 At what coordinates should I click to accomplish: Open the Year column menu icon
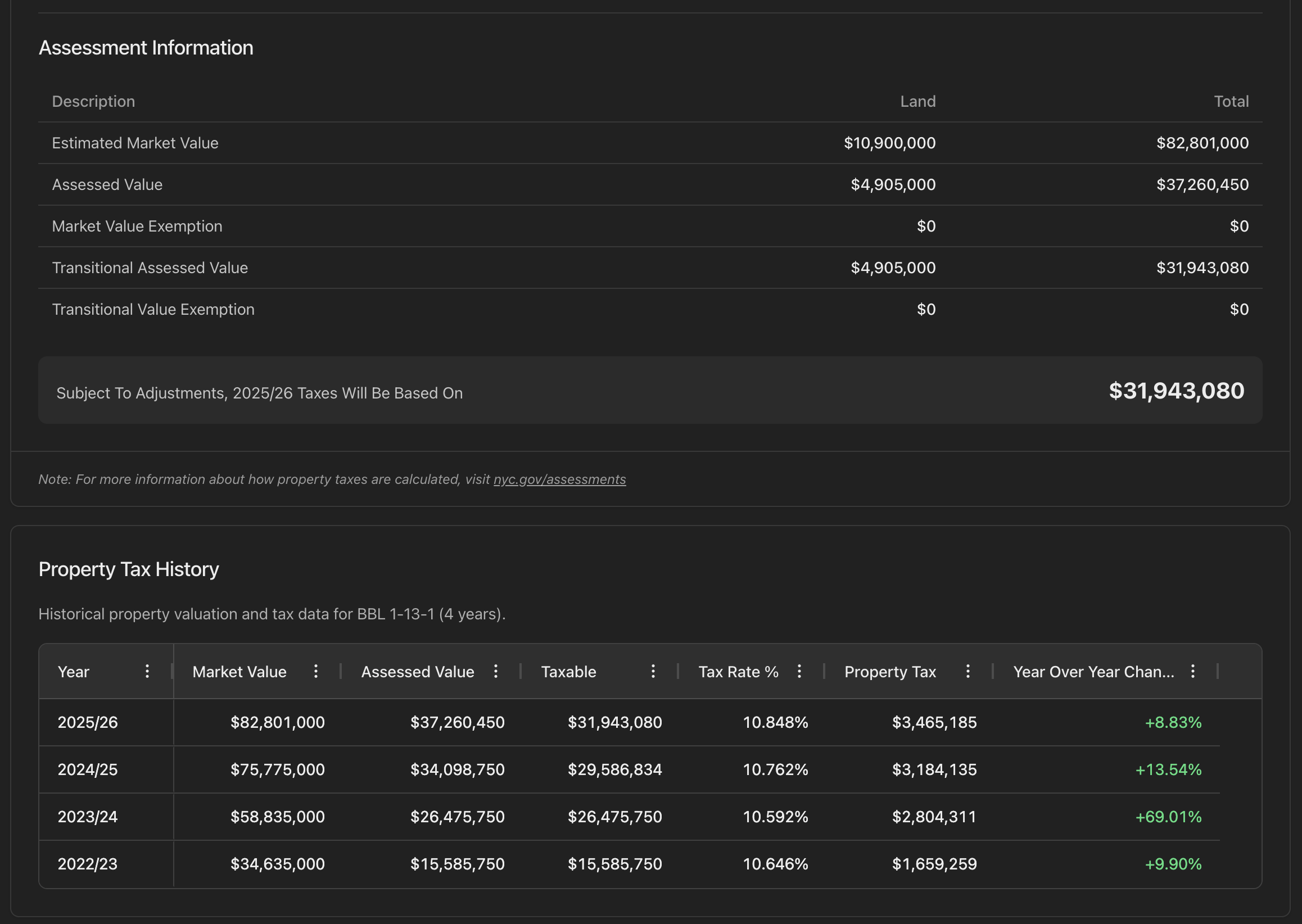[x=147, y=672]
